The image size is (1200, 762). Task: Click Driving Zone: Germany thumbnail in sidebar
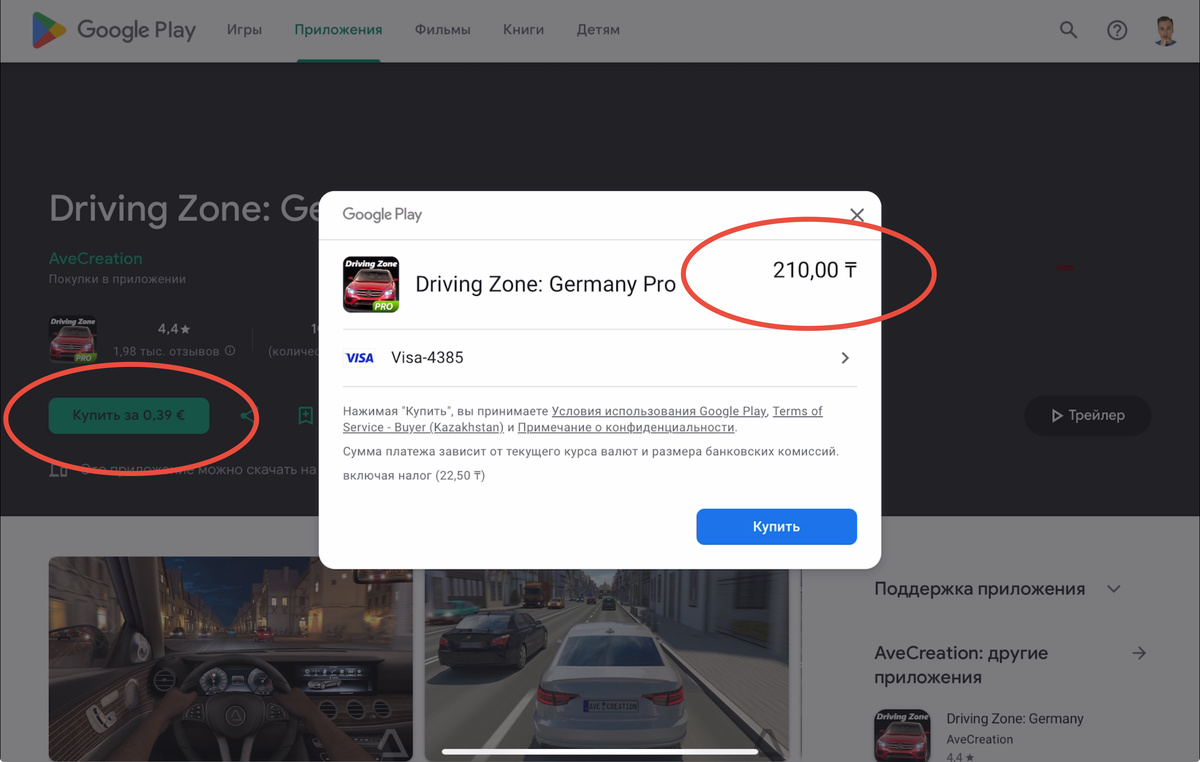tap(902, 735)
